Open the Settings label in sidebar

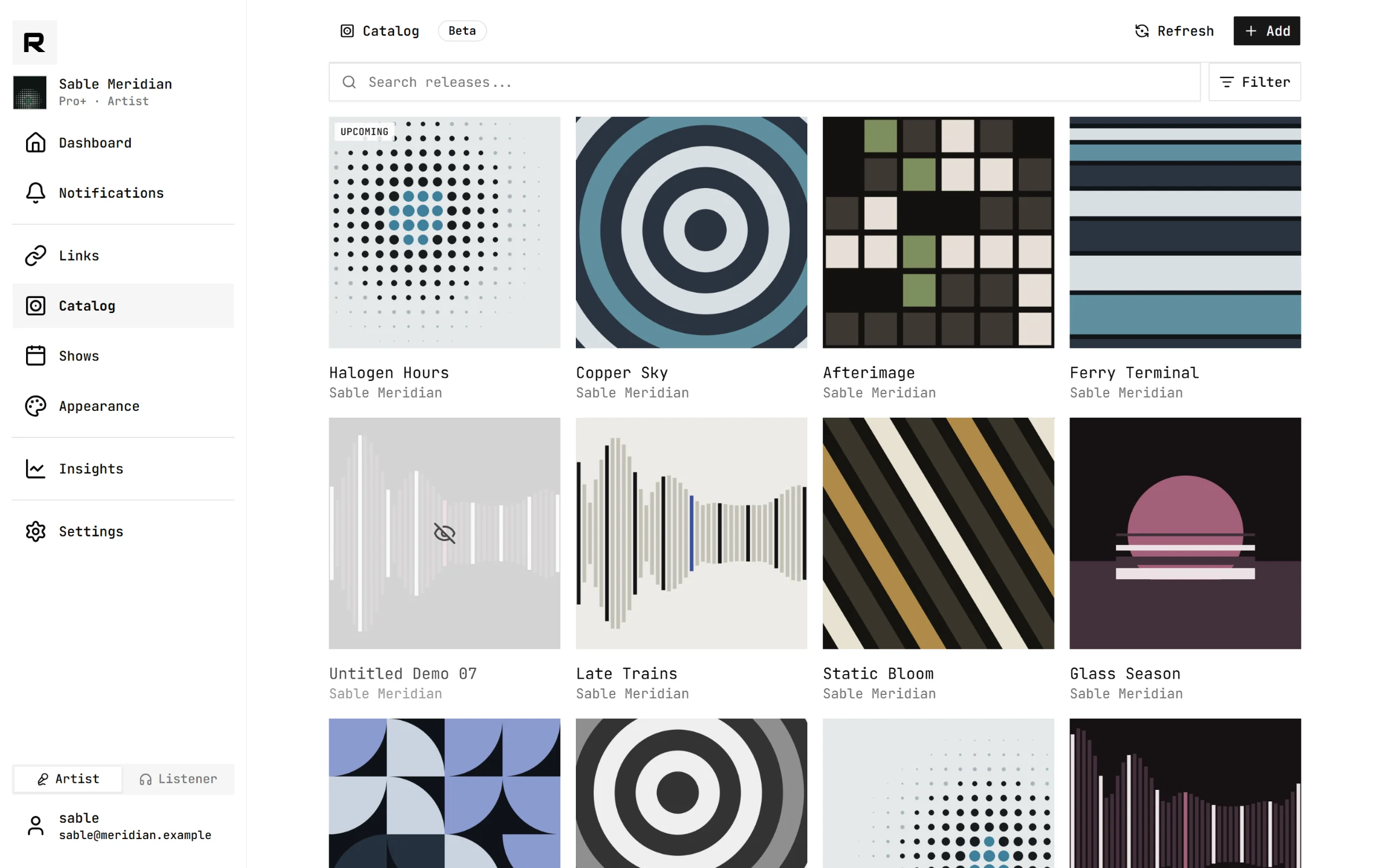(91, 531)
